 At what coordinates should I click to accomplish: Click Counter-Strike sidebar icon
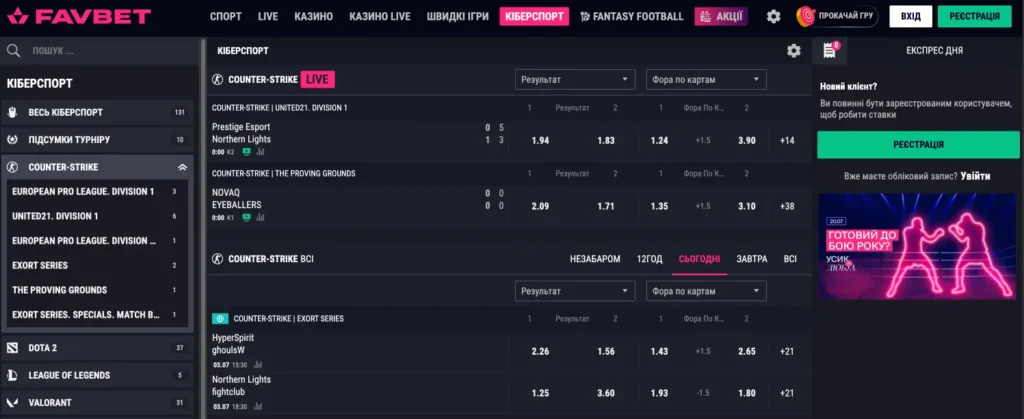[x=12, y=167]
